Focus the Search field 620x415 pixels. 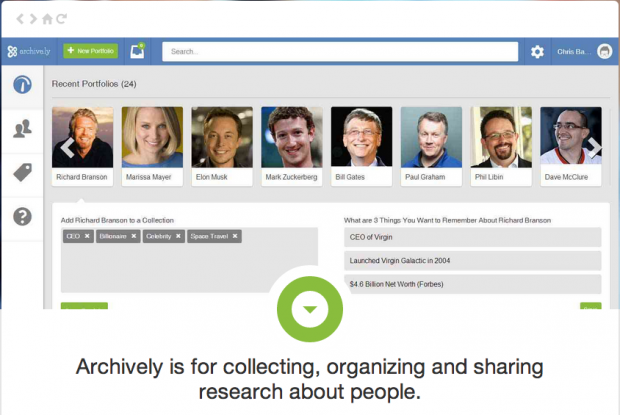click(340, 51)
